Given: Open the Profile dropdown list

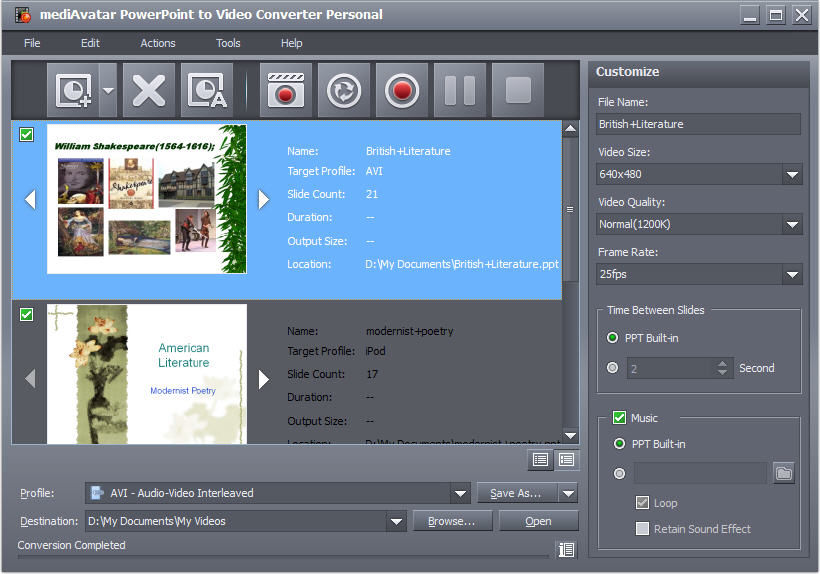Looking at the screenshot, I should pos(460,493).
